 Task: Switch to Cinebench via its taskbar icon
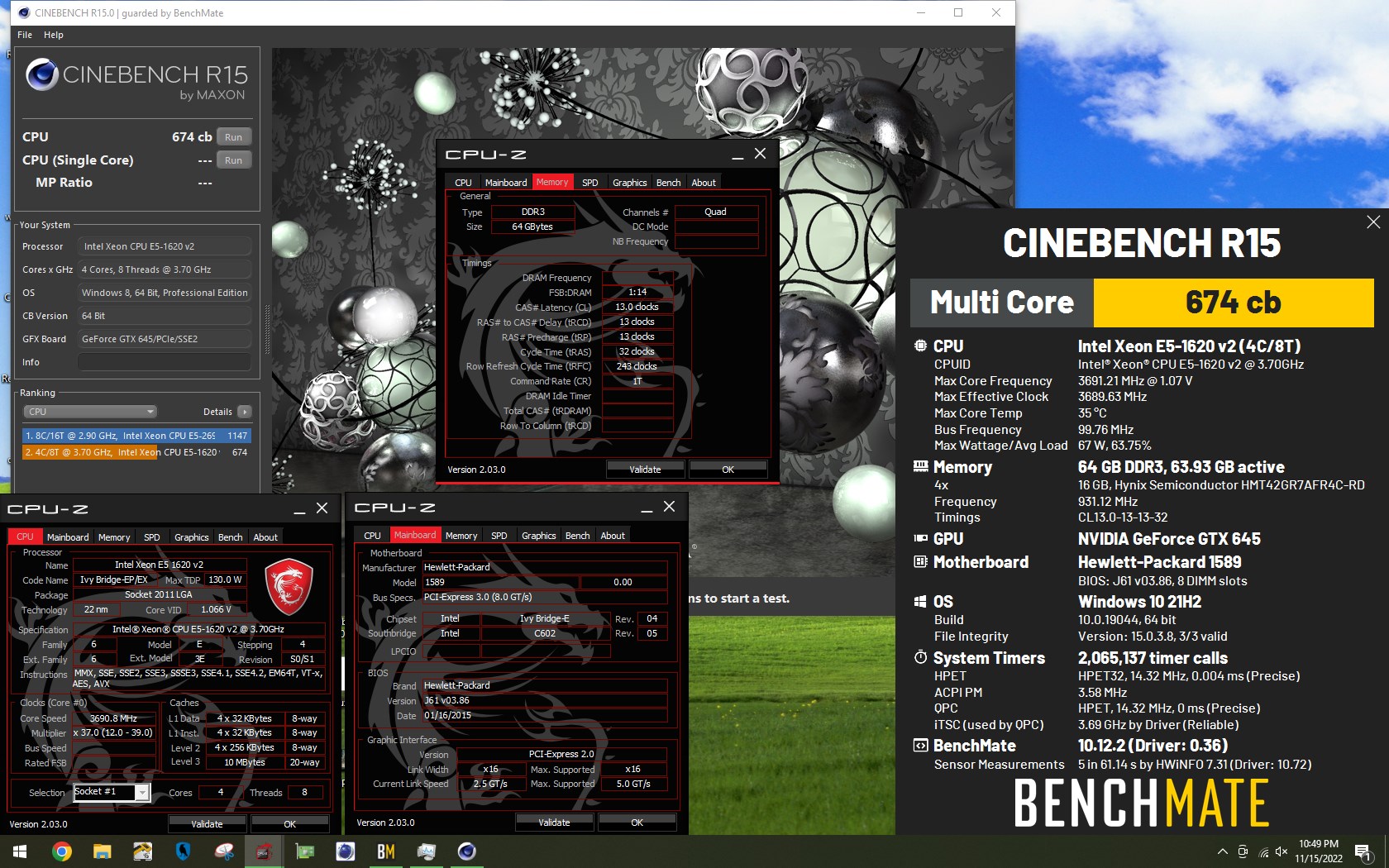[467, 851]
